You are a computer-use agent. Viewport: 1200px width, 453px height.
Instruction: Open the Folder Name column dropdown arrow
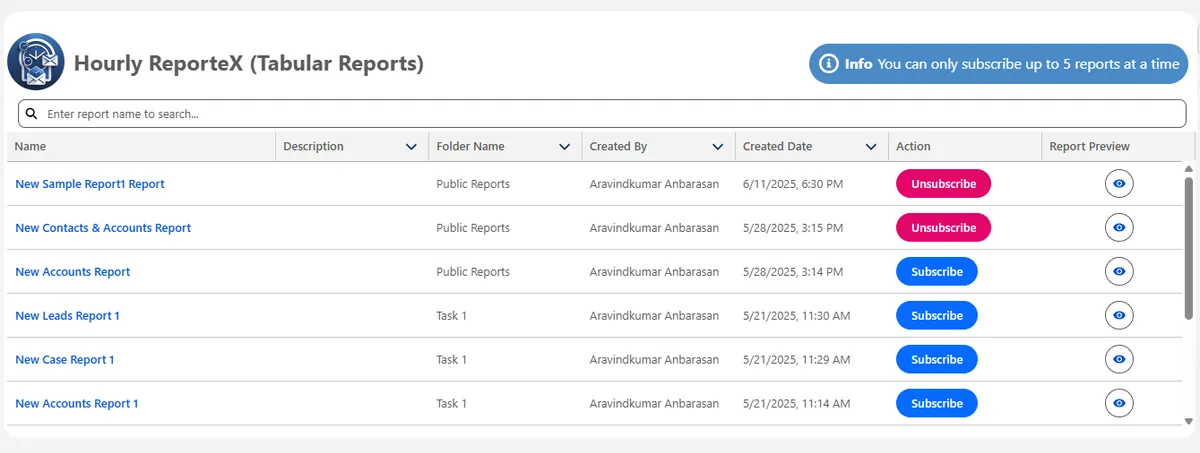(x=565, y=147)
